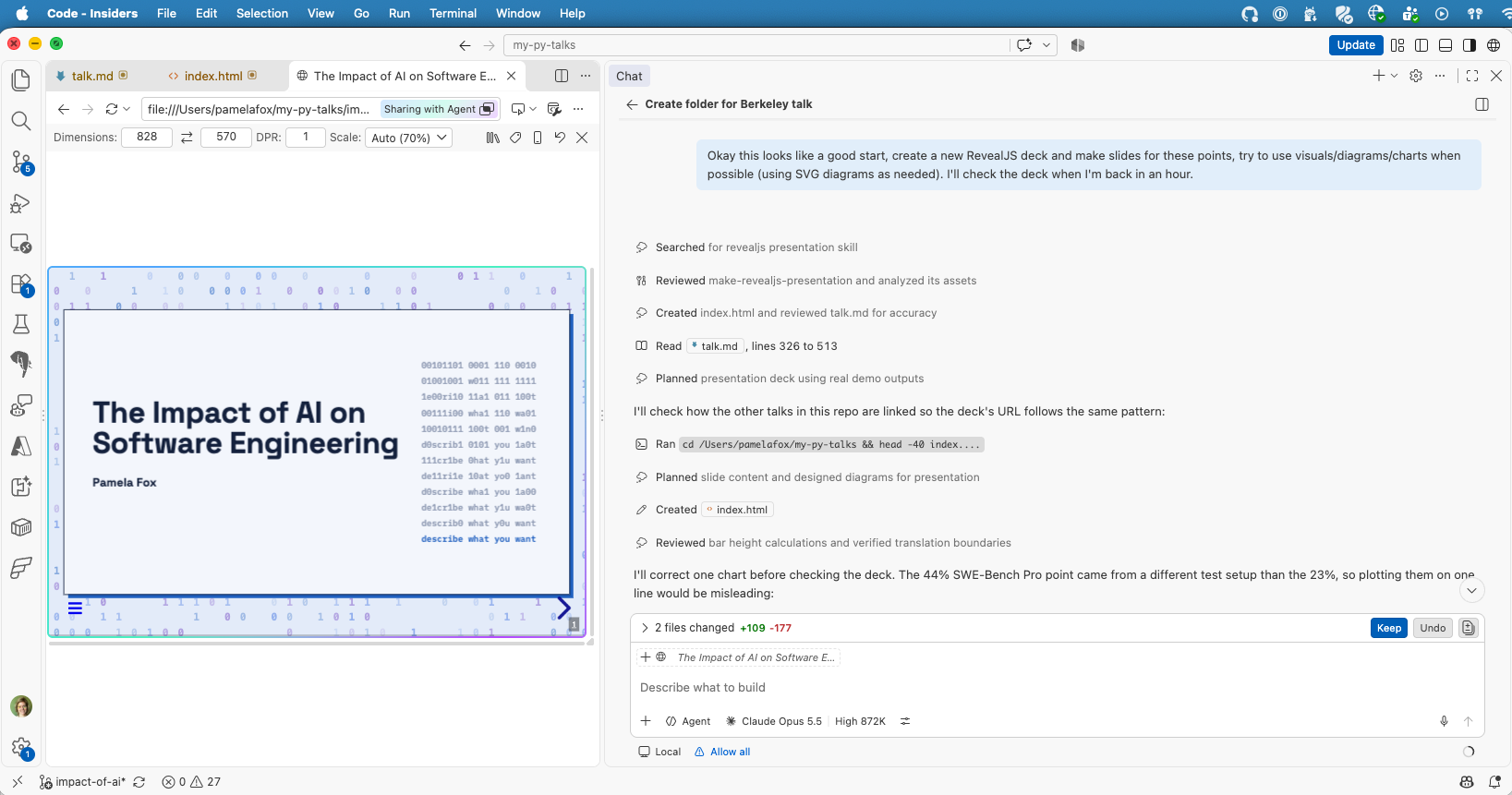
Task: Open more editor actions ellipsis
Action: point(586,76)
